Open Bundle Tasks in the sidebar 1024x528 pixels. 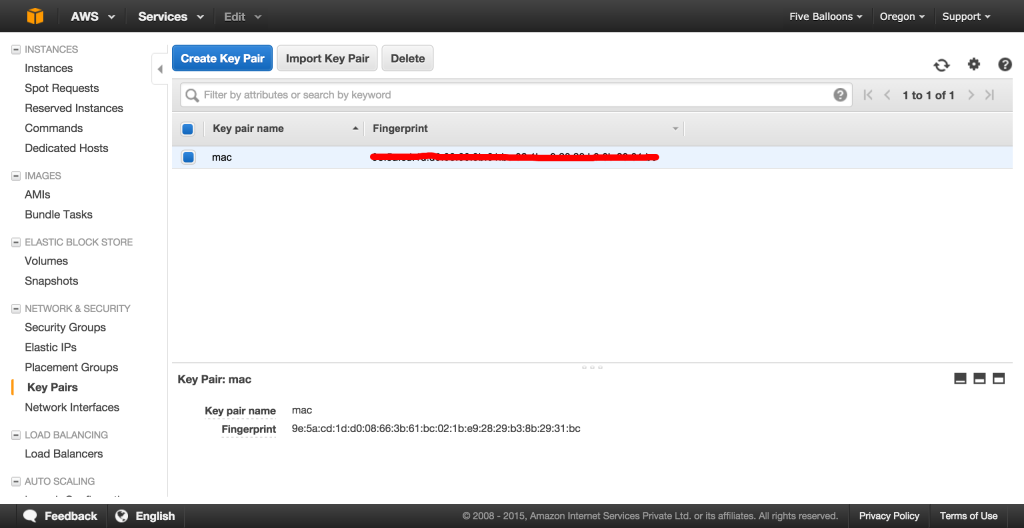59,214
